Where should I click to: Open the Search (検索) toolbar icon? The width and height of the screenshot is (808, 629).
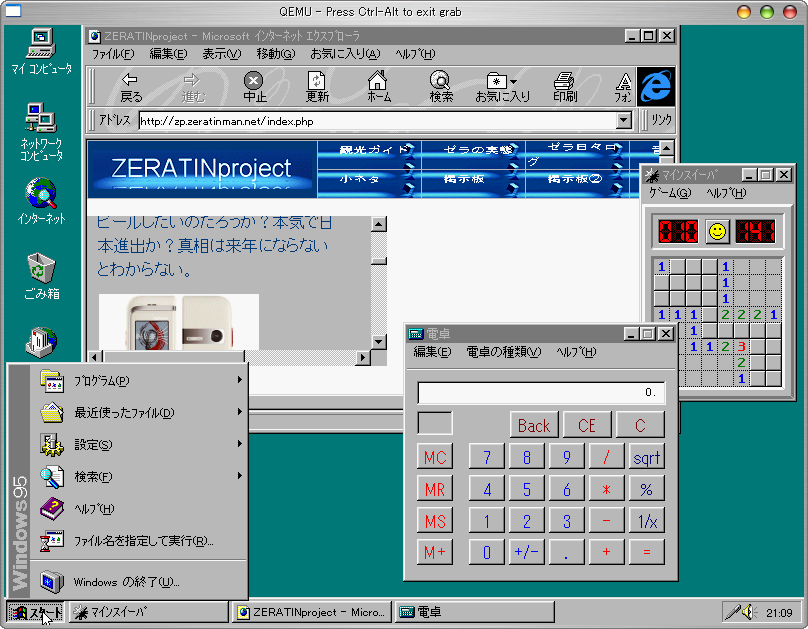[x=441, y=87]
